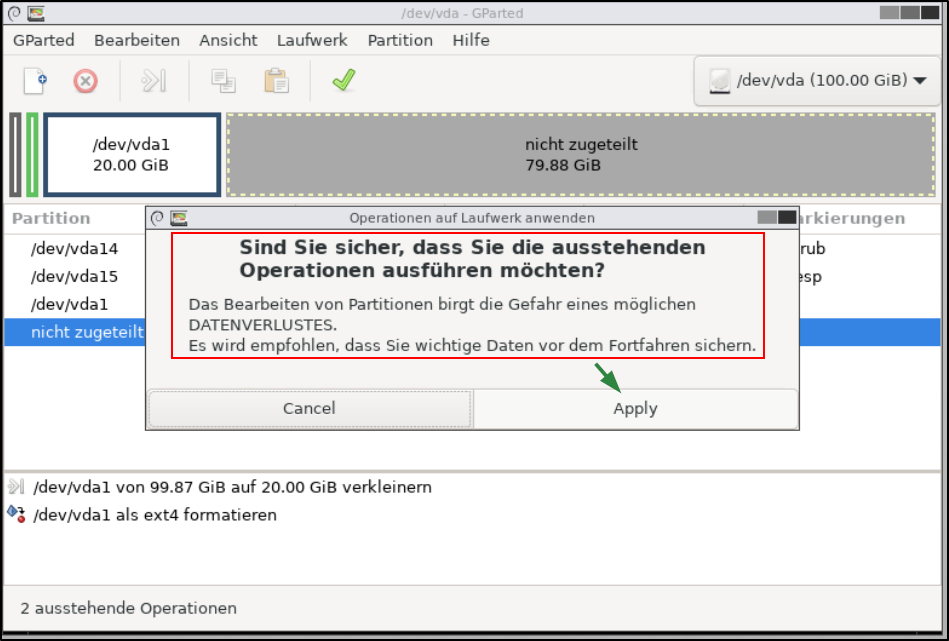Click the green Apply All Operations checkmark
This screenshot has height=641, width=949.
click(343, 80)
